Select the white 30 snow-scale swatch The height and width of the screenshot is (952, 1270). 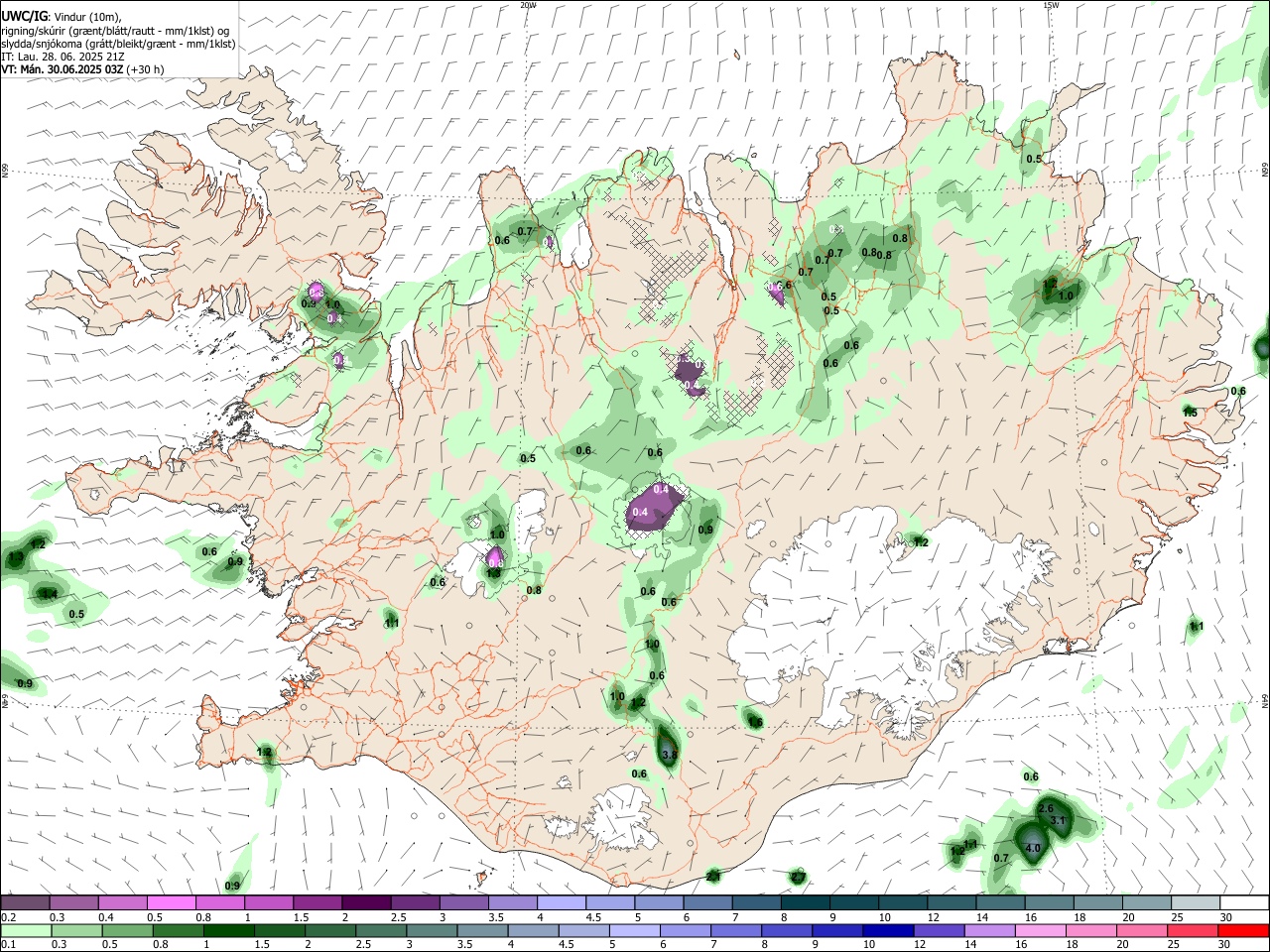(1244, 902)
